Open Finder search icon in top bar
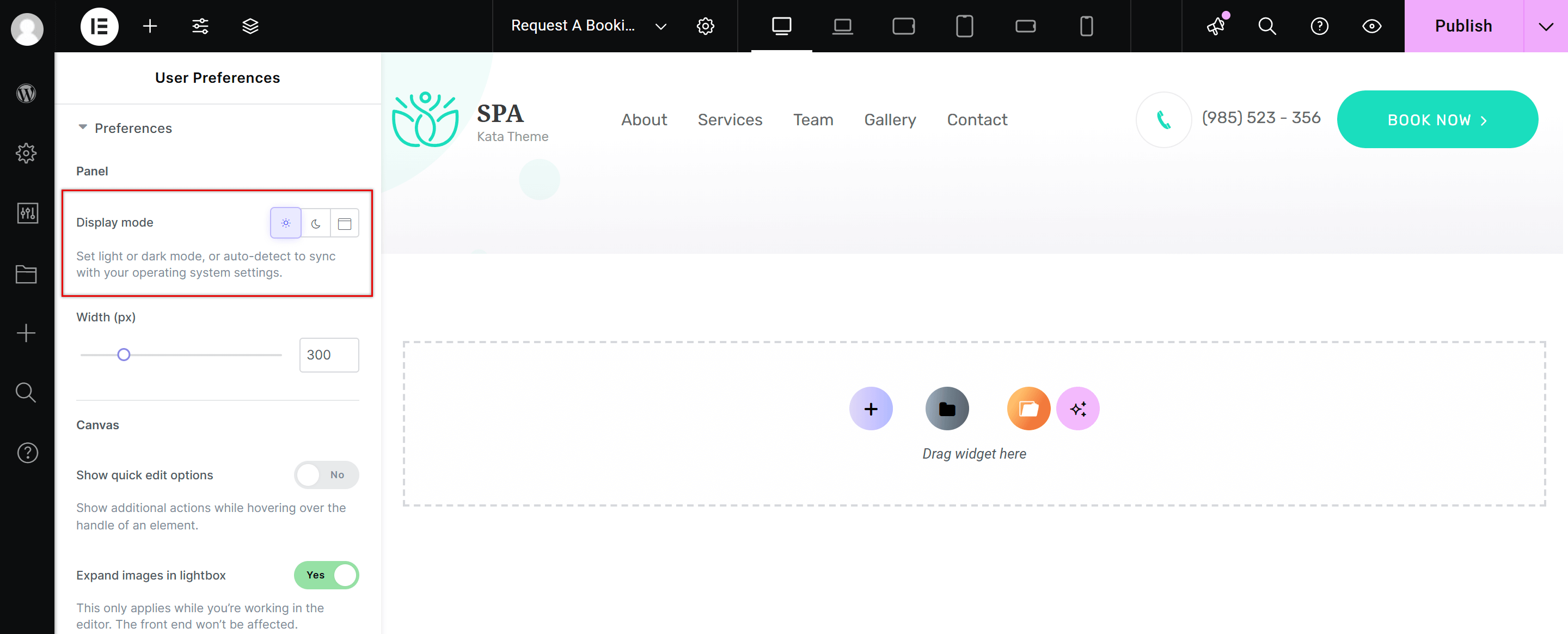Viewport: 1568px width, 634px height. pos(1267,26)
